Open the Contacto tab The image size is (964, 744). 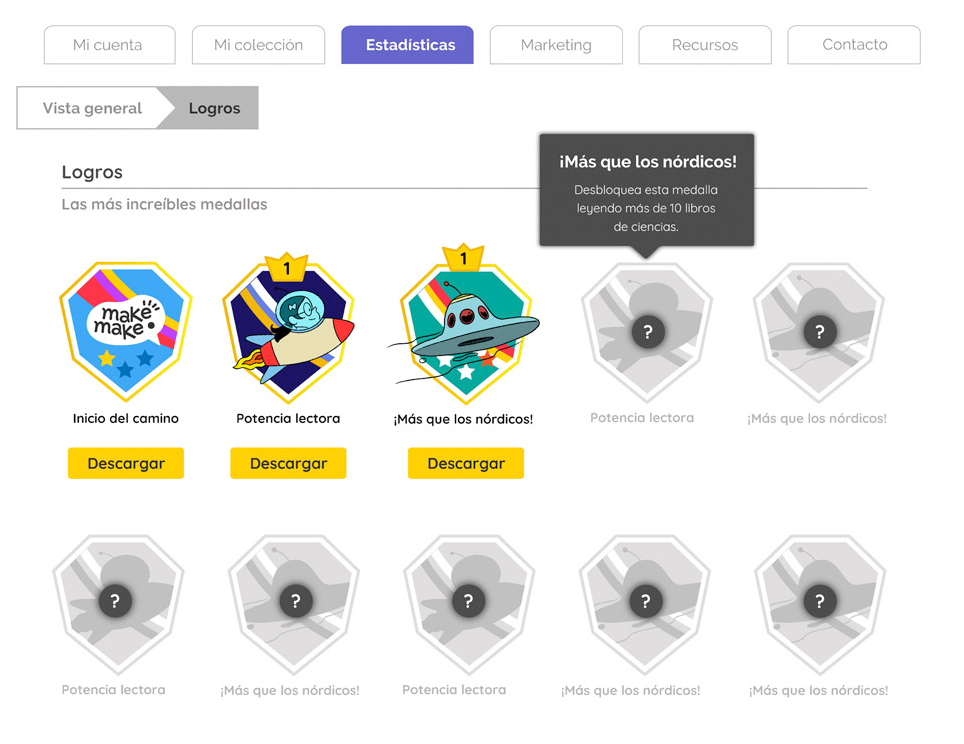click(854, 45)
